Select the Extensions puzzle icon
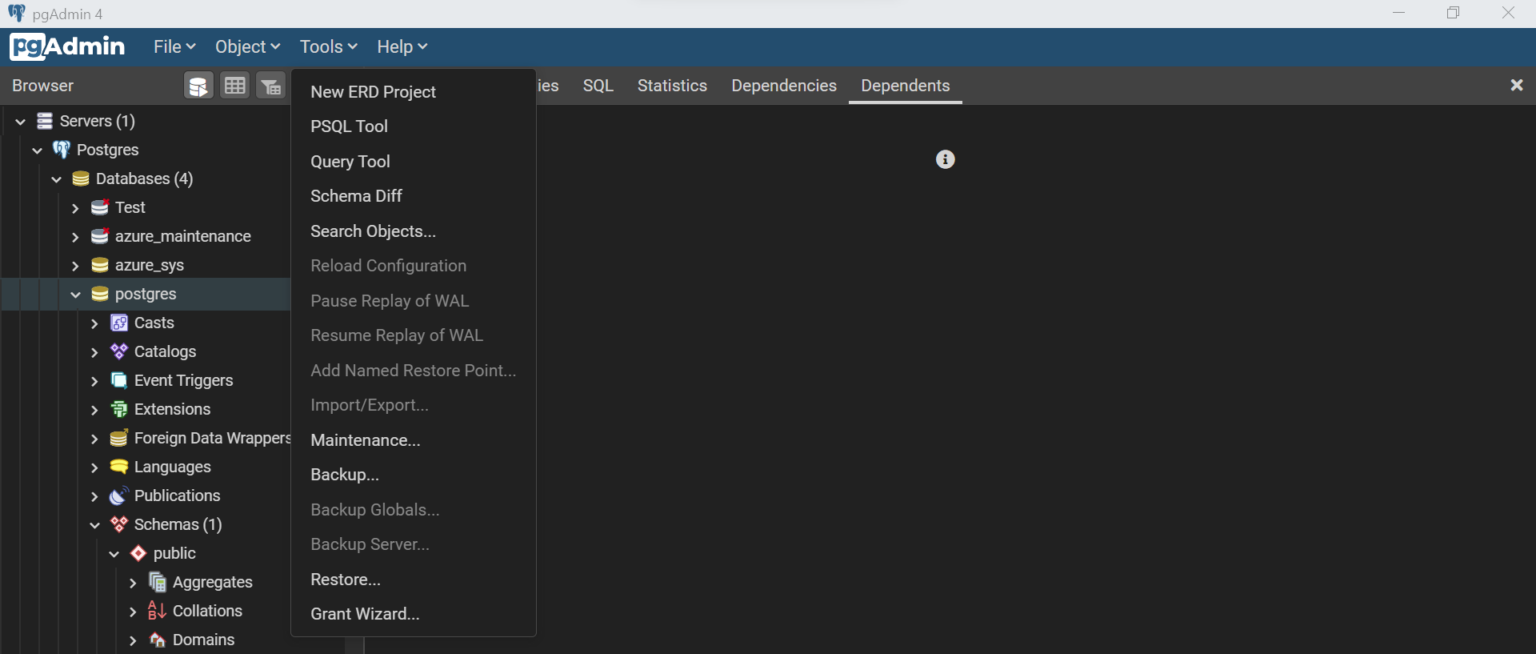 pyautogui.click(x=120, y=409)
